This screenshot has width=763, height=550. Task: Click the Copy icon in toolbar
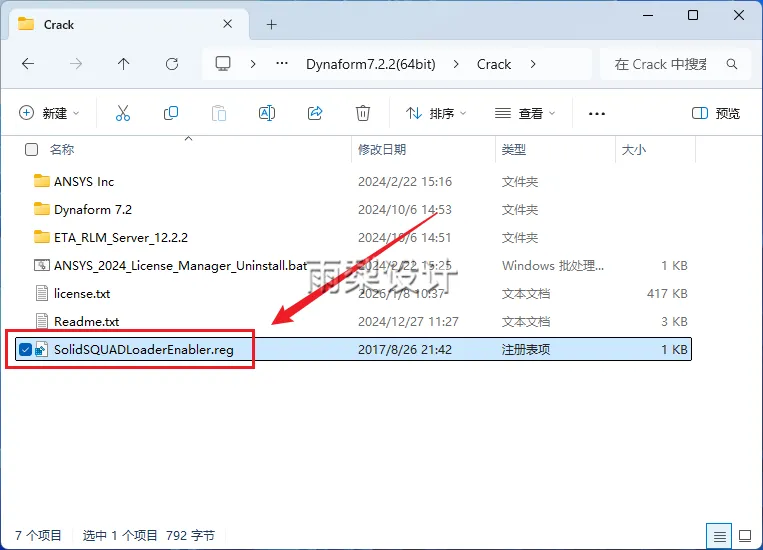(171, 113)
